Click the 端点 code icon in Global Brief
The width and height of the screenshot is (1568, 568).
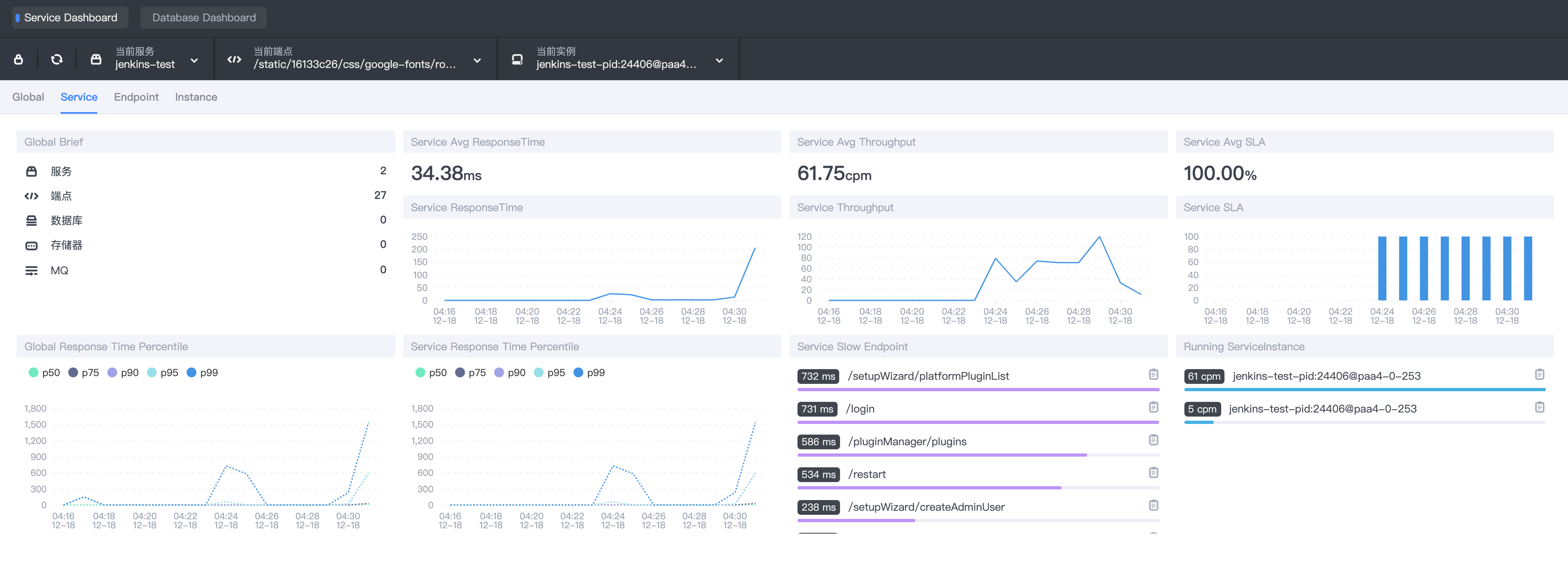tap(31, 196)
